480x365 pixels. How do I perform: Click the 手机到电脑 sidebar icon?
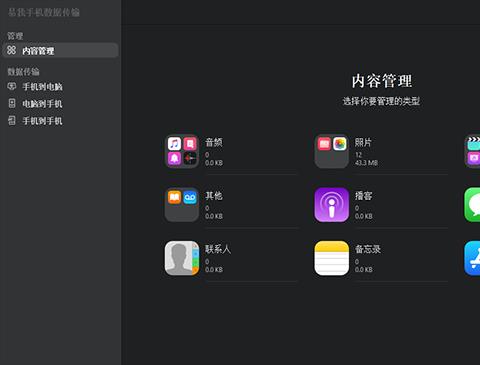pyautogui.click(x=12, y=86)
